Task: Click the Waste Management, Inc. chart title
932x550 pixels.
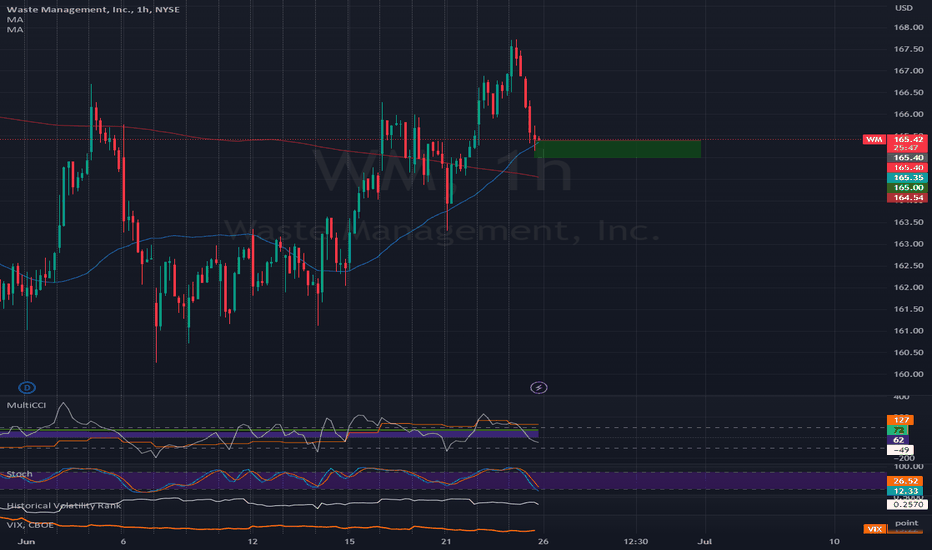Action: click(x=93, y=10)
